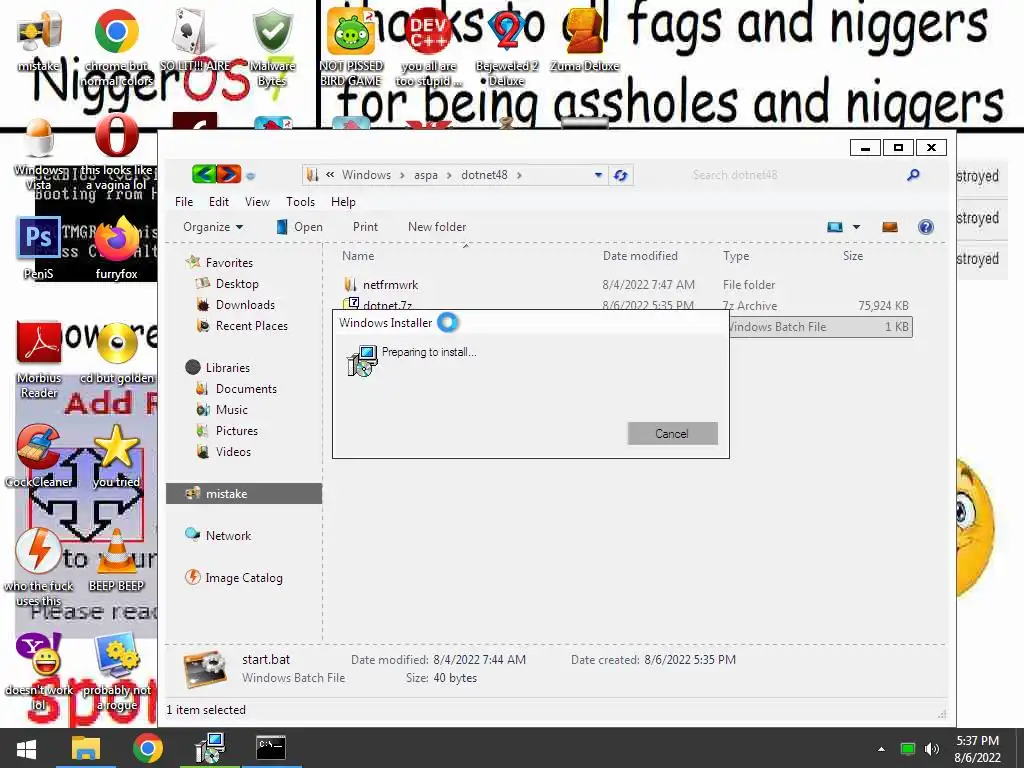This screenshot has width=1024, height=768.
Task: Show hidden system tray icons
Action: coord(882,749)
